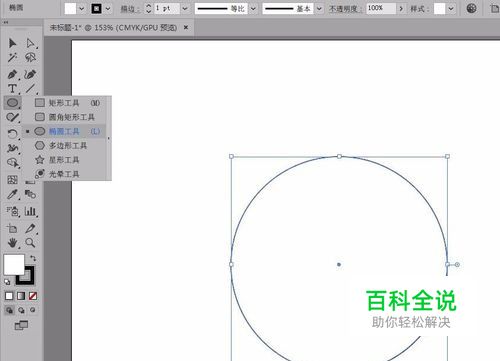Tear off the shape tools flyout panel
Screen dimensions: 500x361
tap(109, 138)
